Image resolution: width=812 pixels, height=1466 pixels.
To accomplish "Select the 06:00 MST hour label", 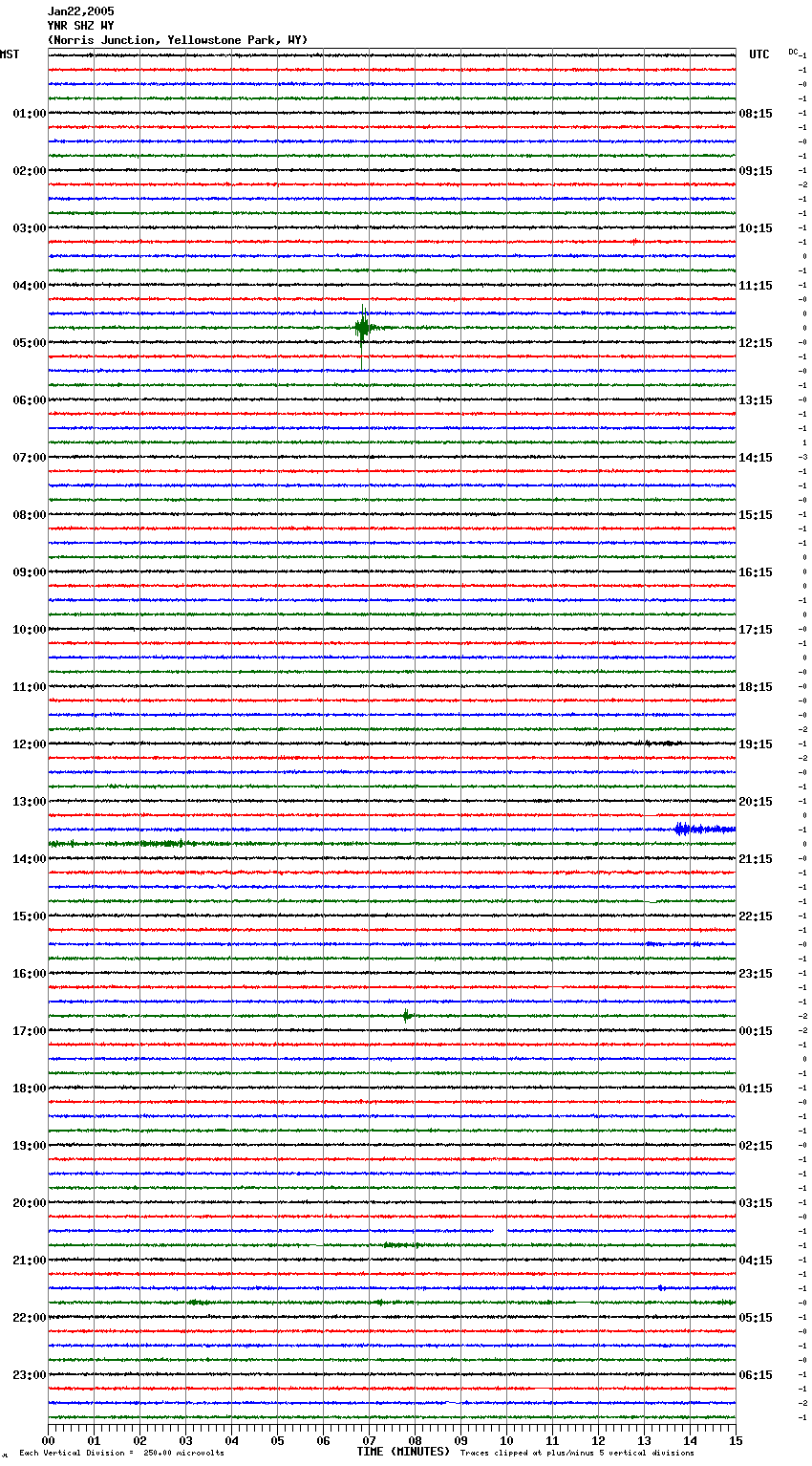I will tap(30, 400).
